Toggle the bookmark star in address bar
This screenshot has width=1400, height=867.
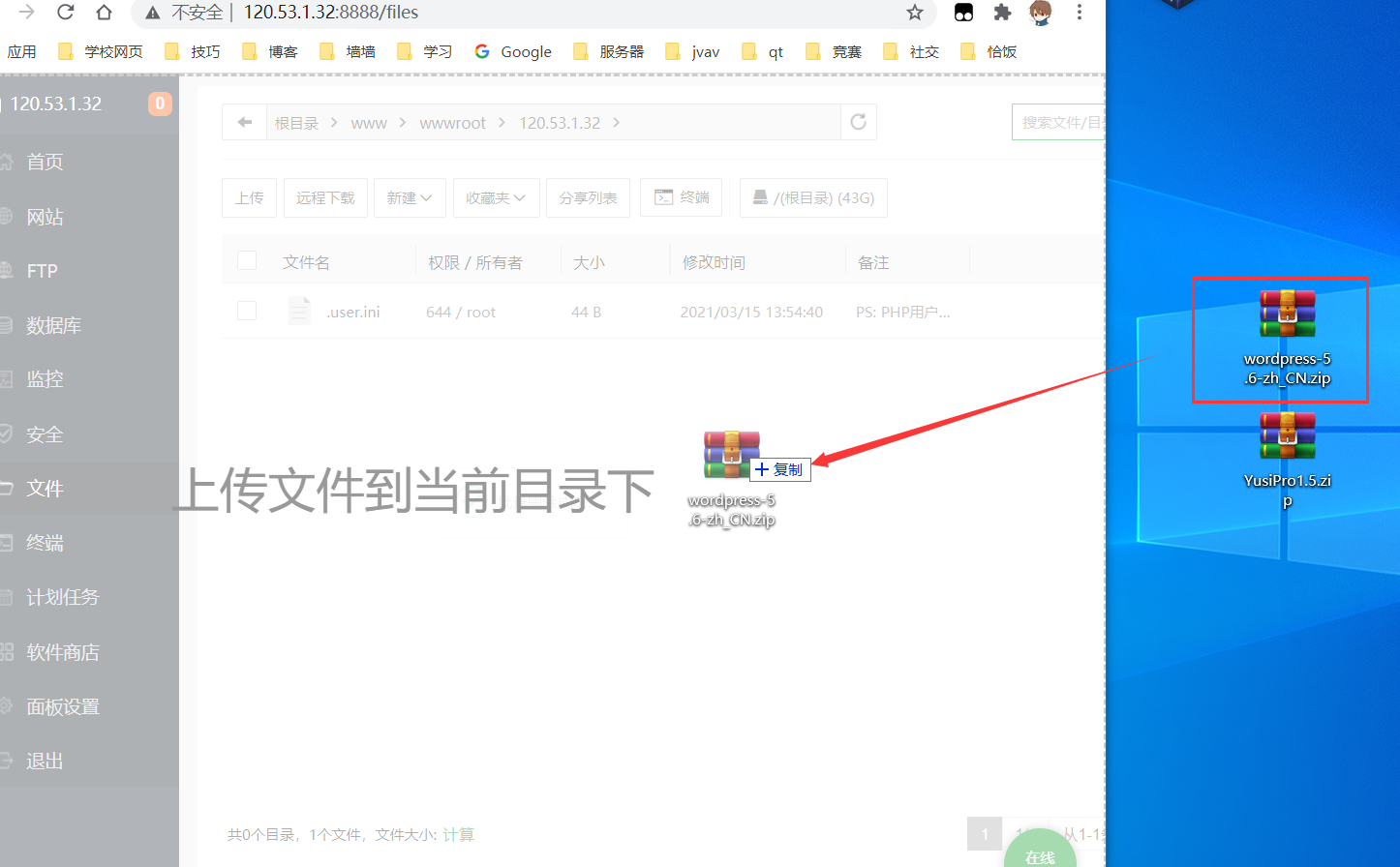pyautogui.click(x=914, y=13)
